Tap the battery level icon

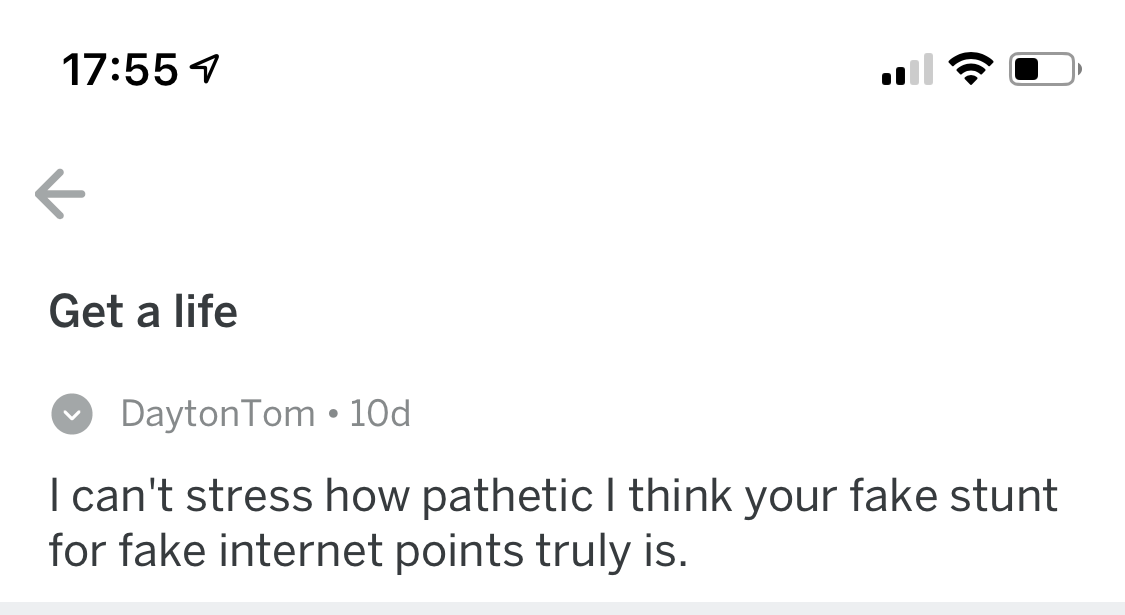[x=1045, y=69]
